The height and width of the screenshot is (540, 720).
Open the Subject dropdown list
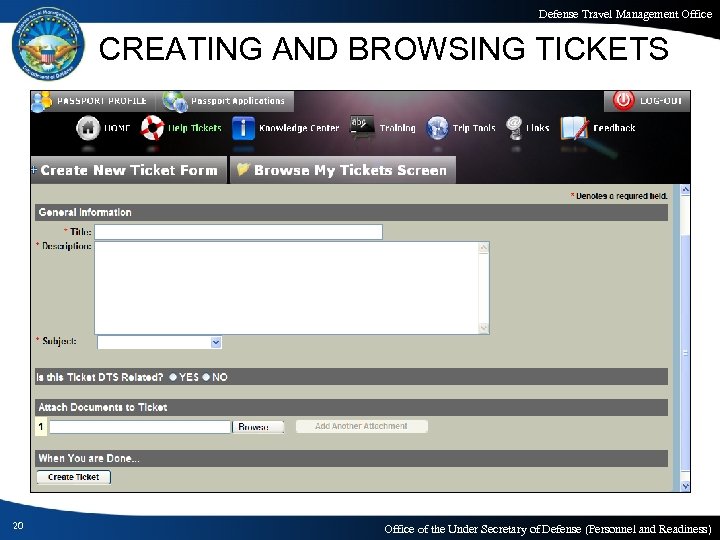tap(216, 342)
